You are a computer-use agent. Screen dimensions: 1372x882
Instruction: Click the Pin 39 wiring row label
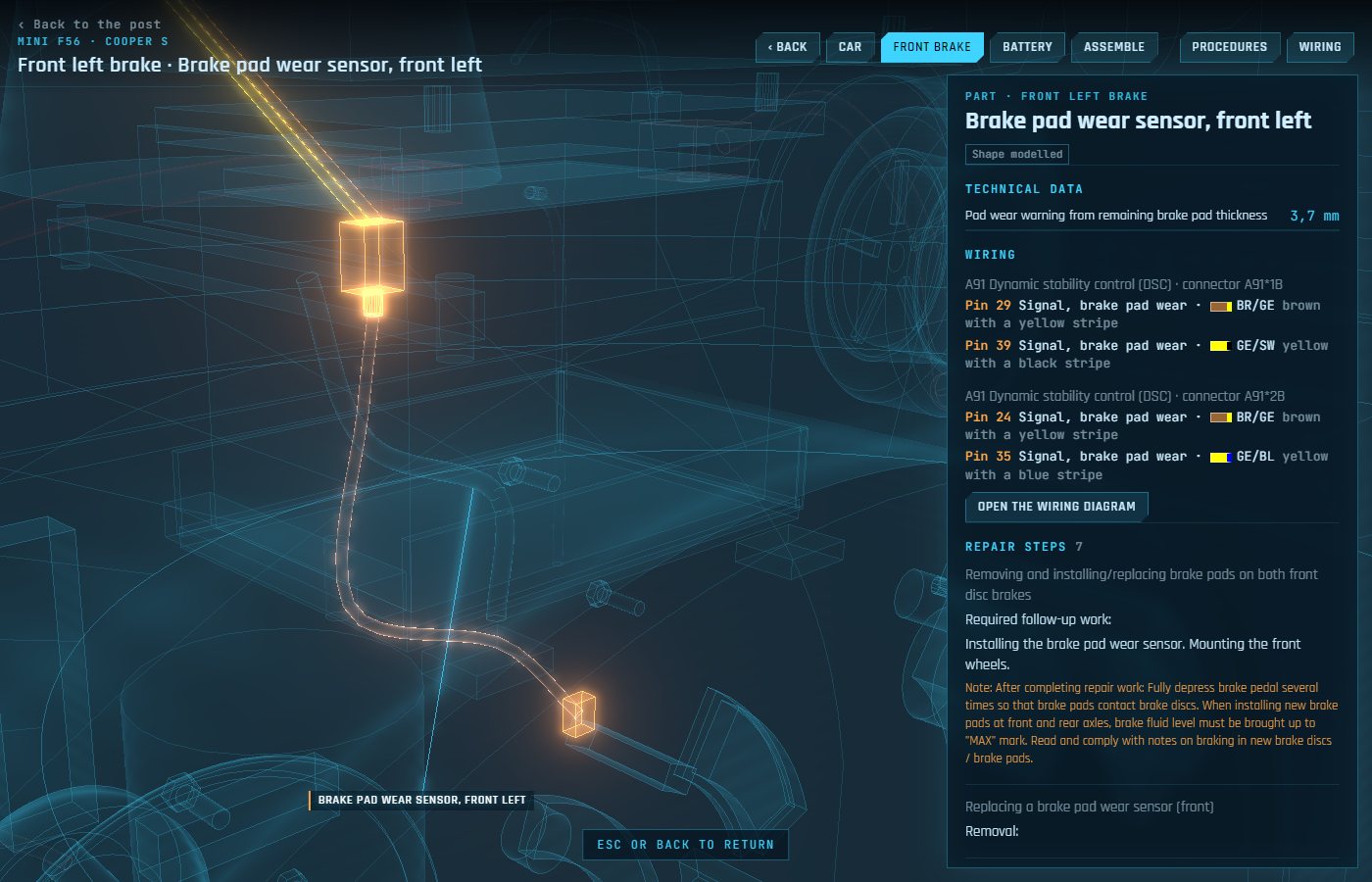pyautogui.click(x=988, y=346)
